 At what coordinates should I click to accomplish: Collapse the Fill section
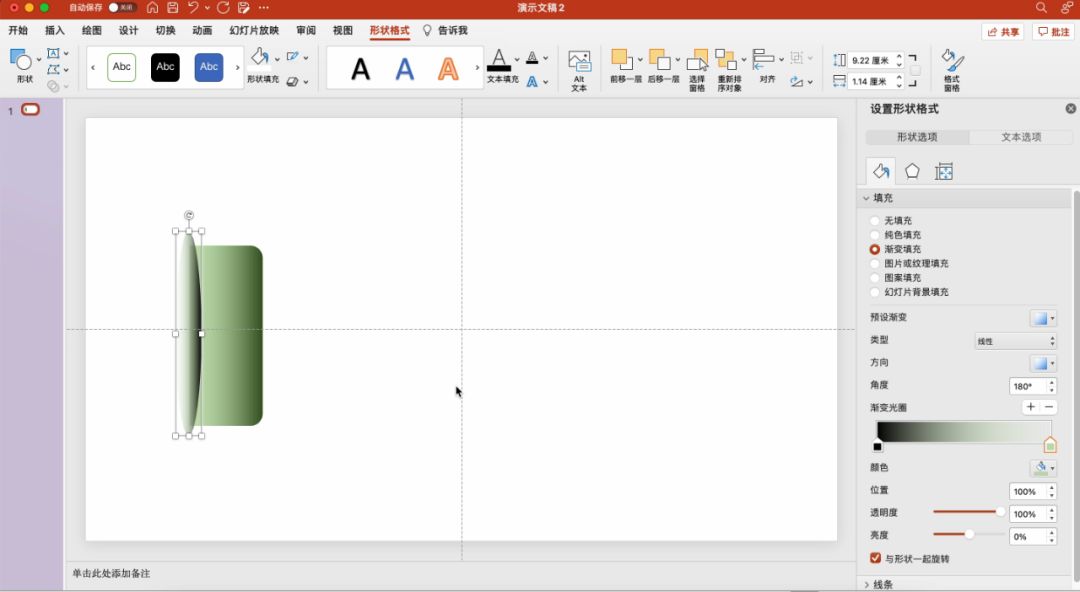866,198
